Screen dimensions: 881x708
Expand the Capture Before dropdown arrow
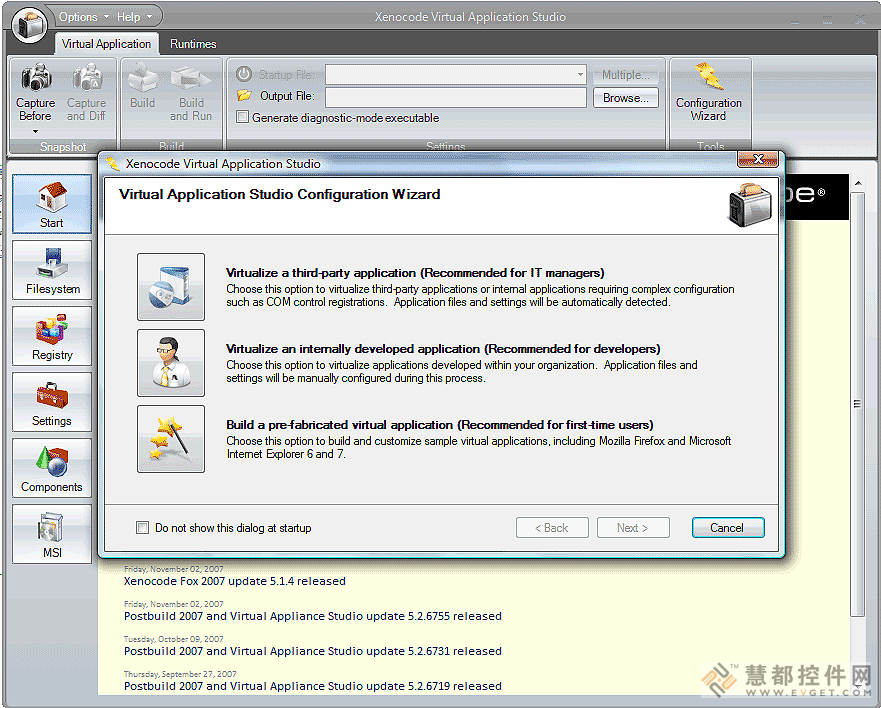pos(35,131)
